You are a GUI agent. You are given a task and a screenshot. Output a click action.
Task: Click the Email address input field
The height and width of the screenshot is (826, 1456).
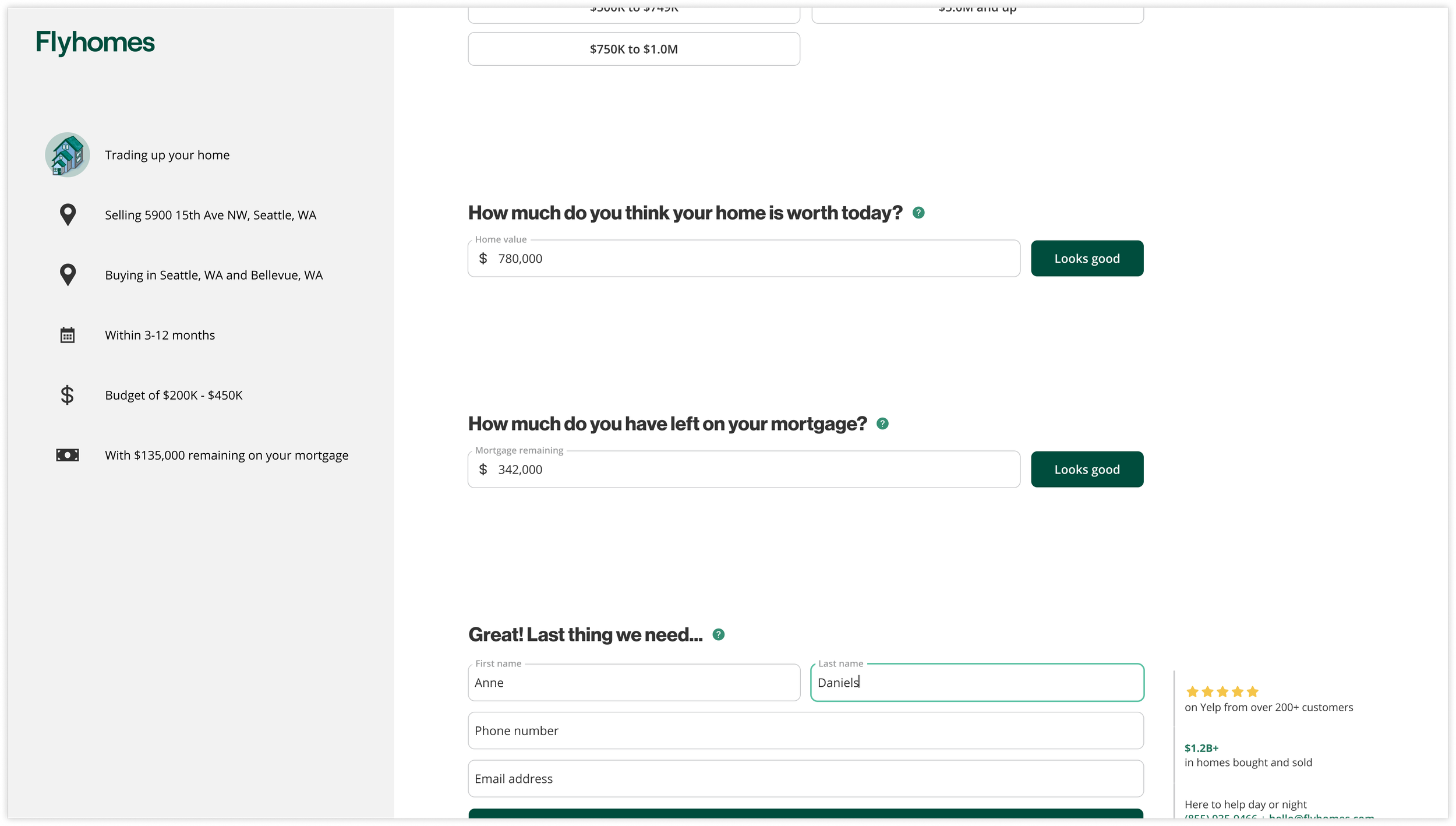[805, 779]
